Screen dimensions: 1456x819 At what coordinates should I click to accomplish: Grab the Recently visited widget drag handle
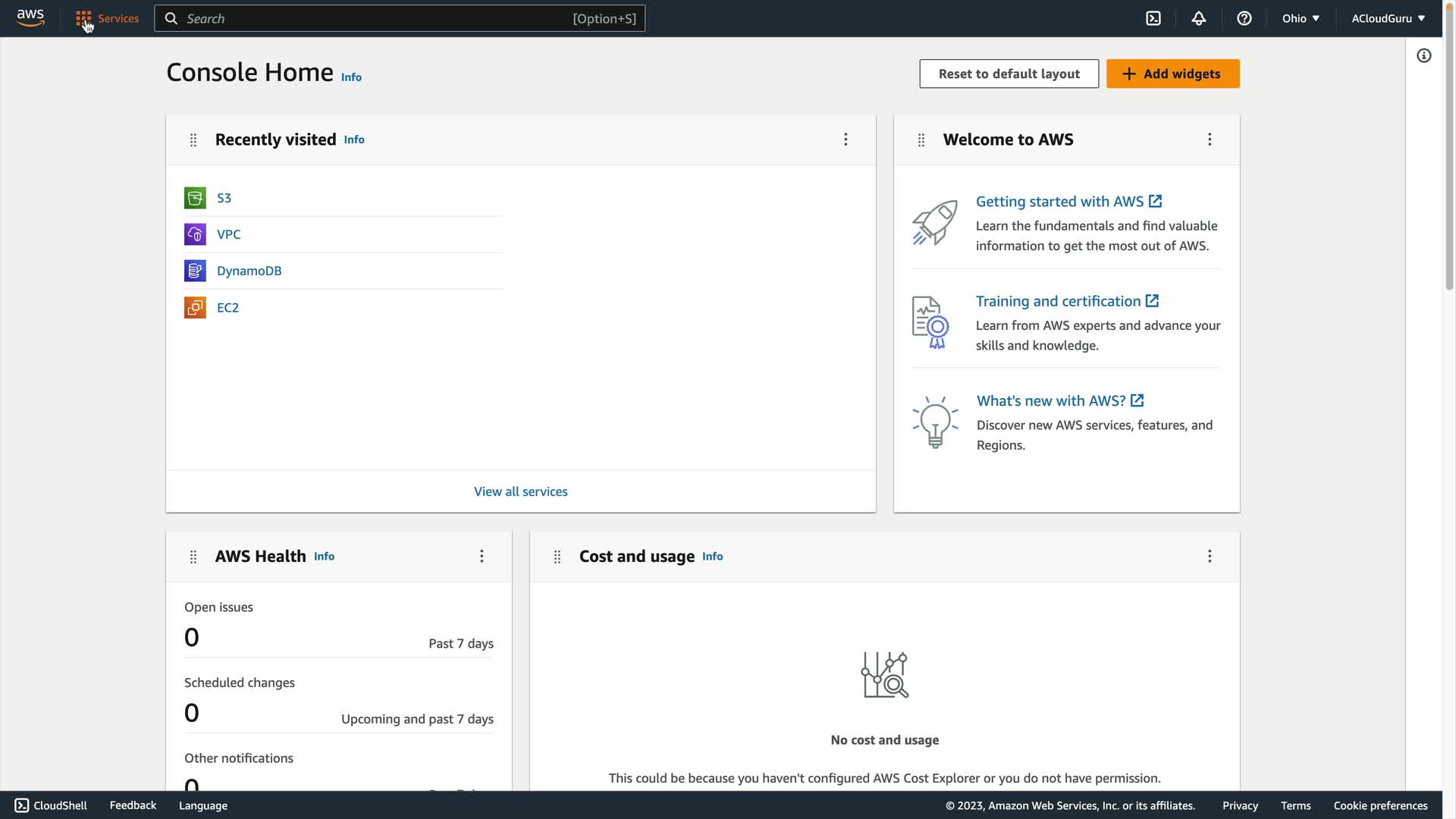pyautogui.click(x=193, y=140)
